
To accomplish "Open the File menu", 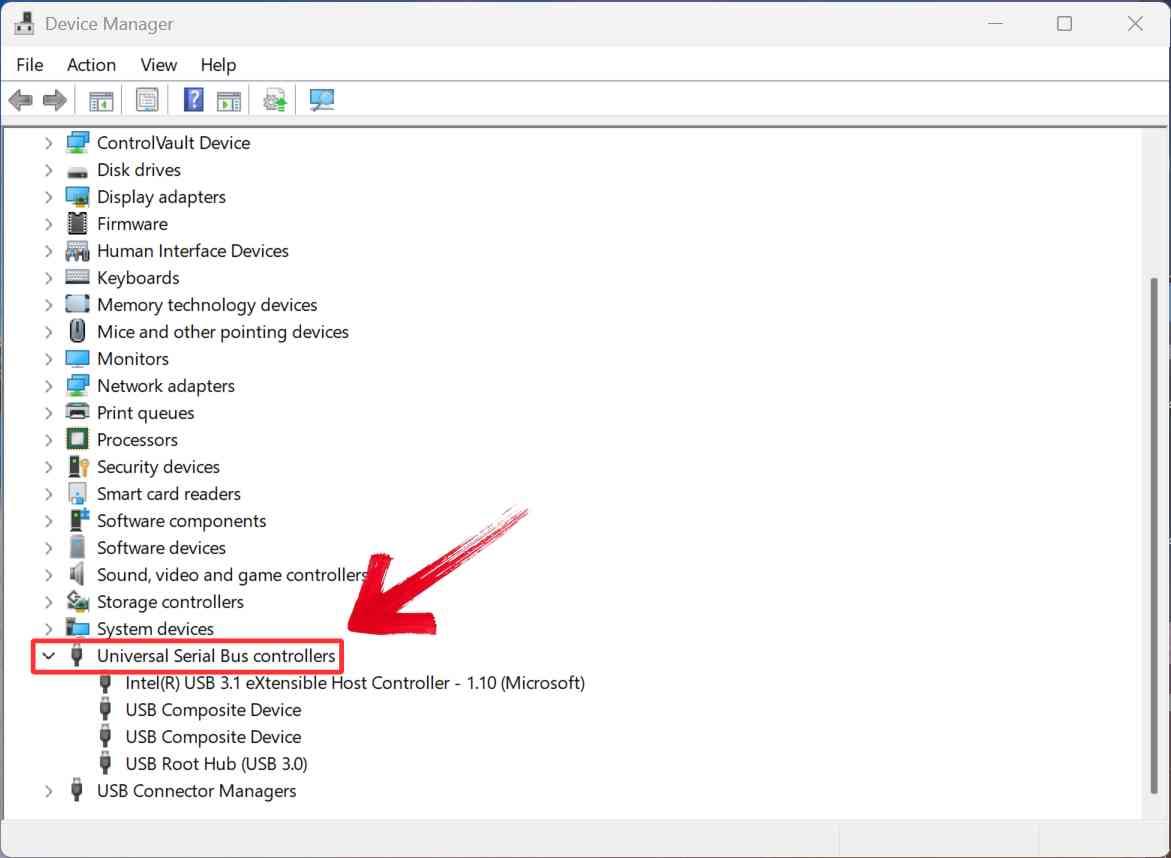I will tap(30, 65).
